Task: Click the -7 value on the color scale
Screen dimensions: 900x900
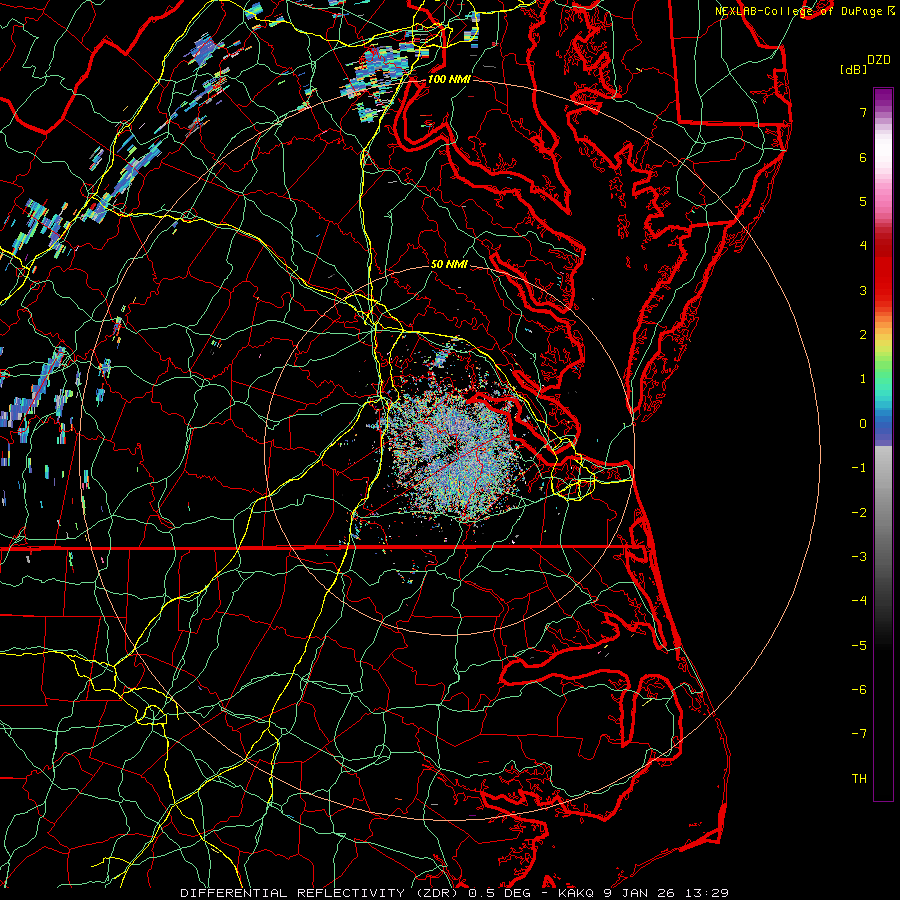Action: click(x=859, y=734)
